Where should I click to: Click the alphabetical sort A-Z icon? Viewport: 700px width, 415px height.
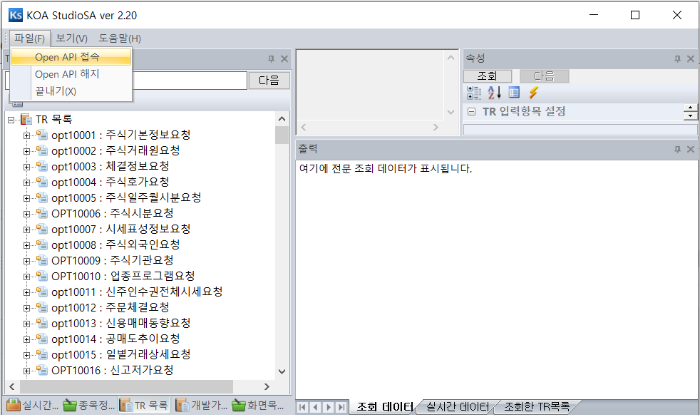(494, 92)
